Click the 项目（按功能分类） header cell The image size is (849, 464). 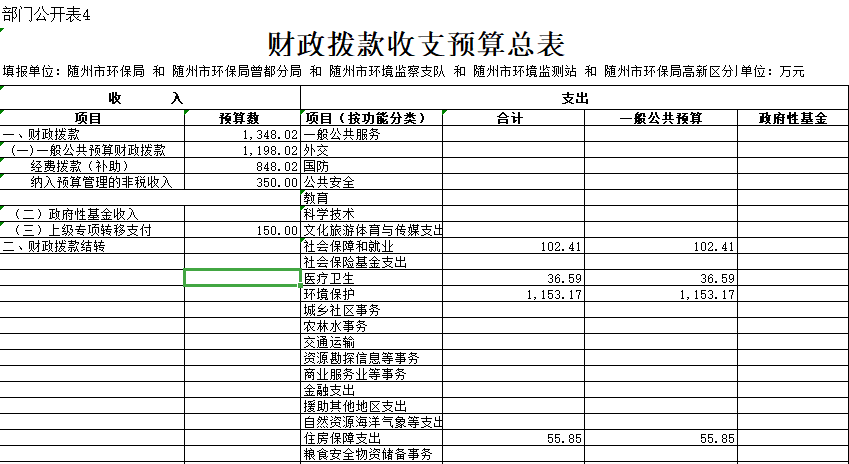coord(365,118)
